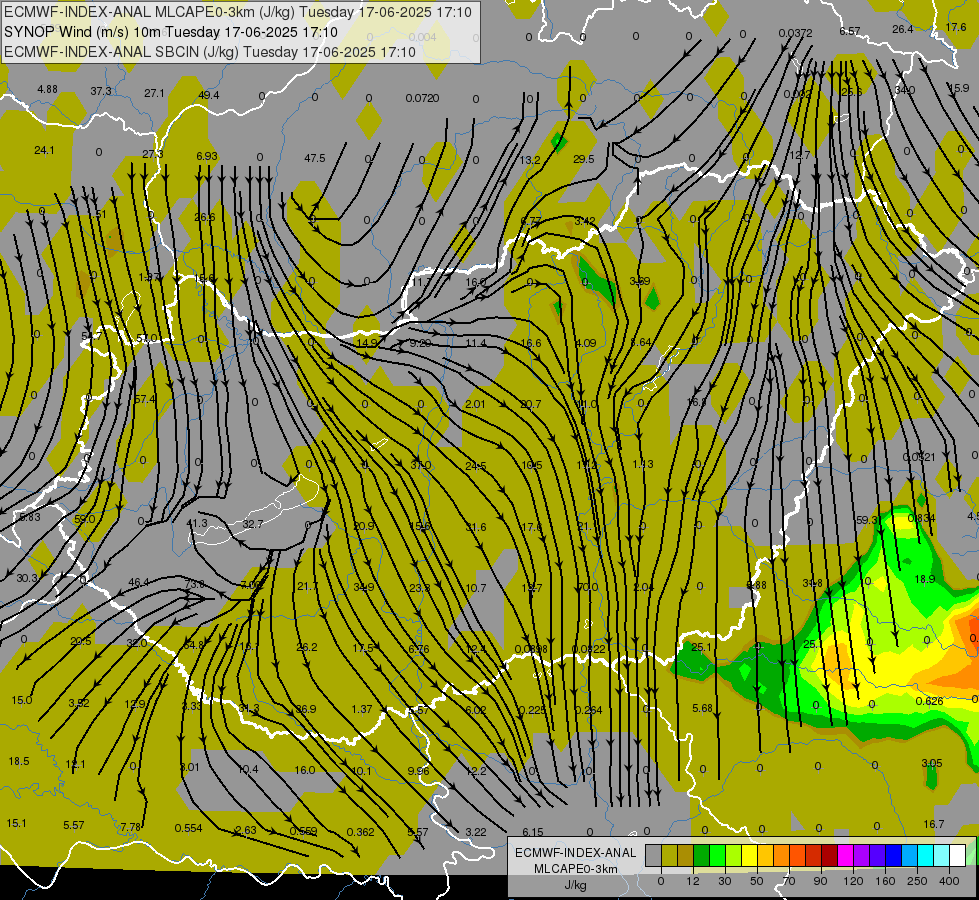Screen dimensions: 979x900
Task: Click the map value 3.05
Action: click(x=932, y=763)
